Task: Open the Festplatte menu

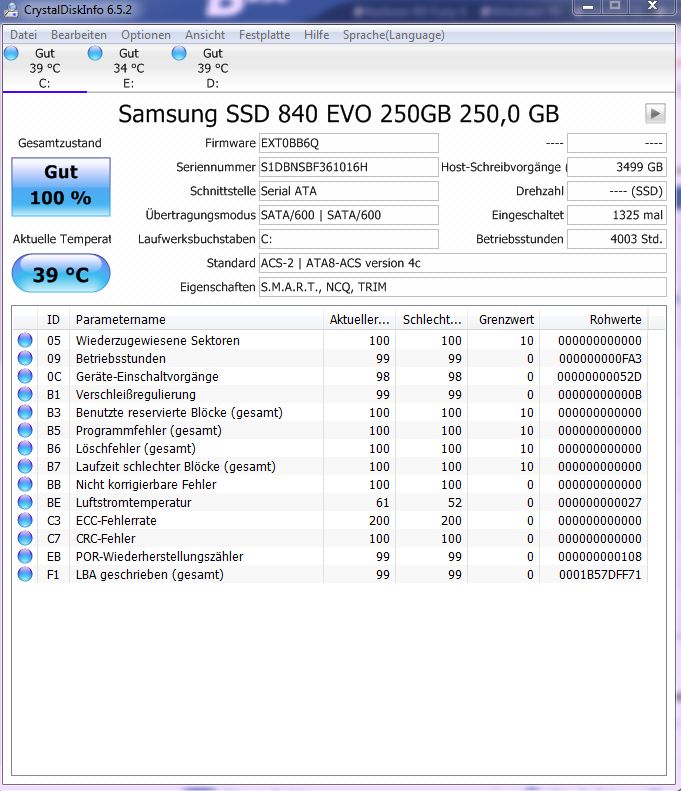Action: (x=264, y=35)
